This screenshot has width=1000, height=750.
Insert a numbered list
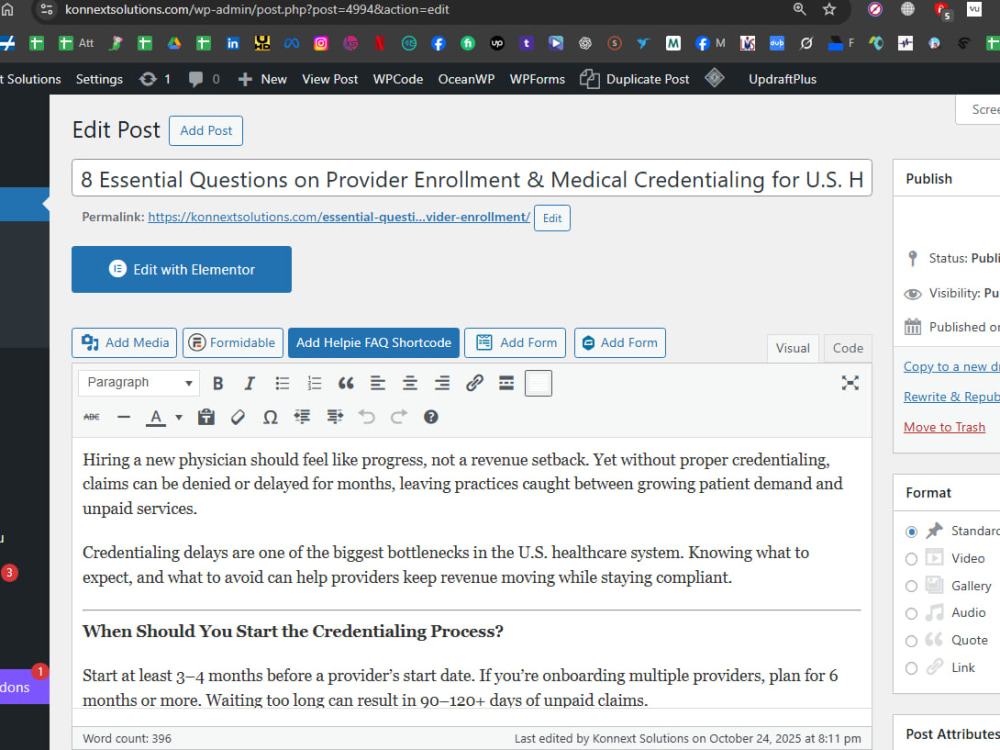tap(314, 383)
